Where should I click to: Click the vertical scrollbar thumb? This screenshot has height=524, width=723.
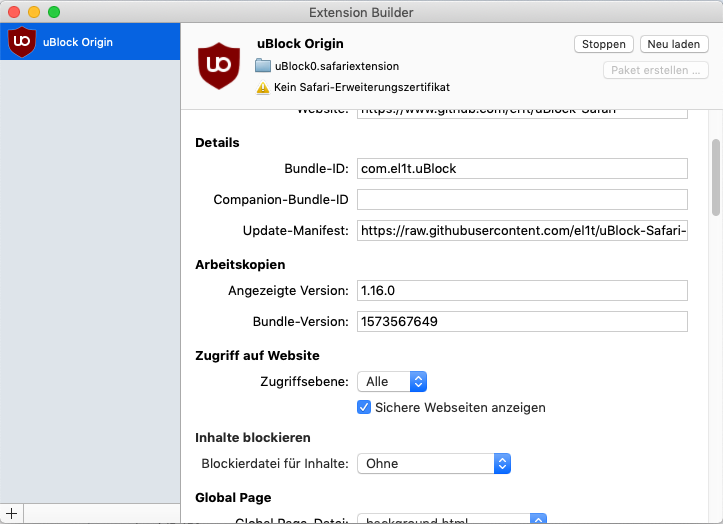pyautogui.click(x=716, y=177)
